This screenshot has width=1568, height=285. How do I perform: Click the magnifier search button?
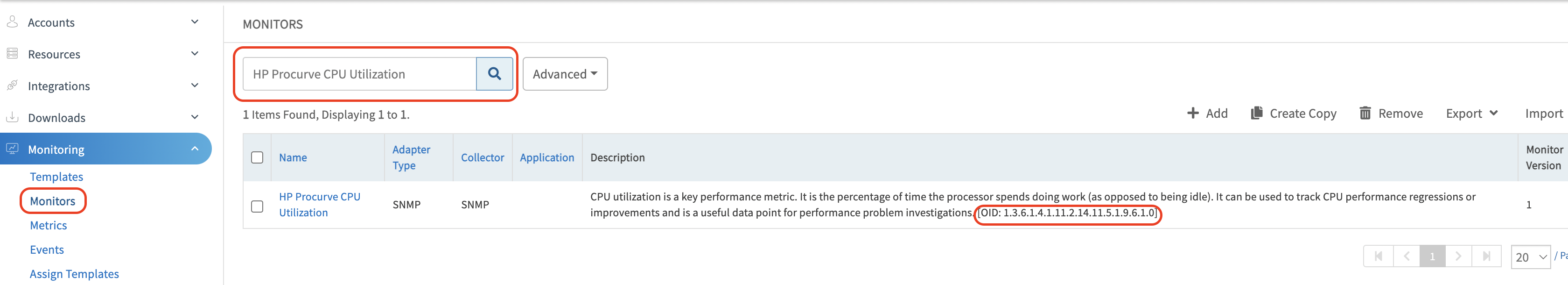tap(494, 74)
